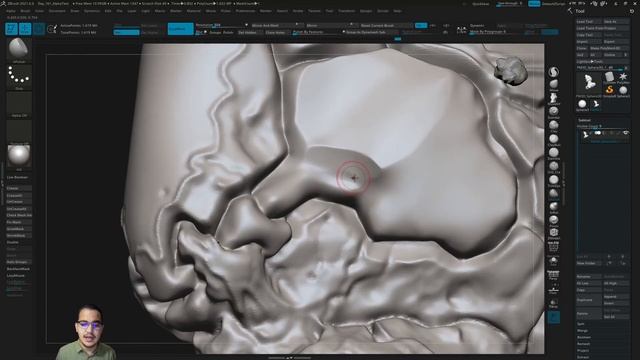Open the Document menu
The image size is (640, 360).
click(57, 11)
